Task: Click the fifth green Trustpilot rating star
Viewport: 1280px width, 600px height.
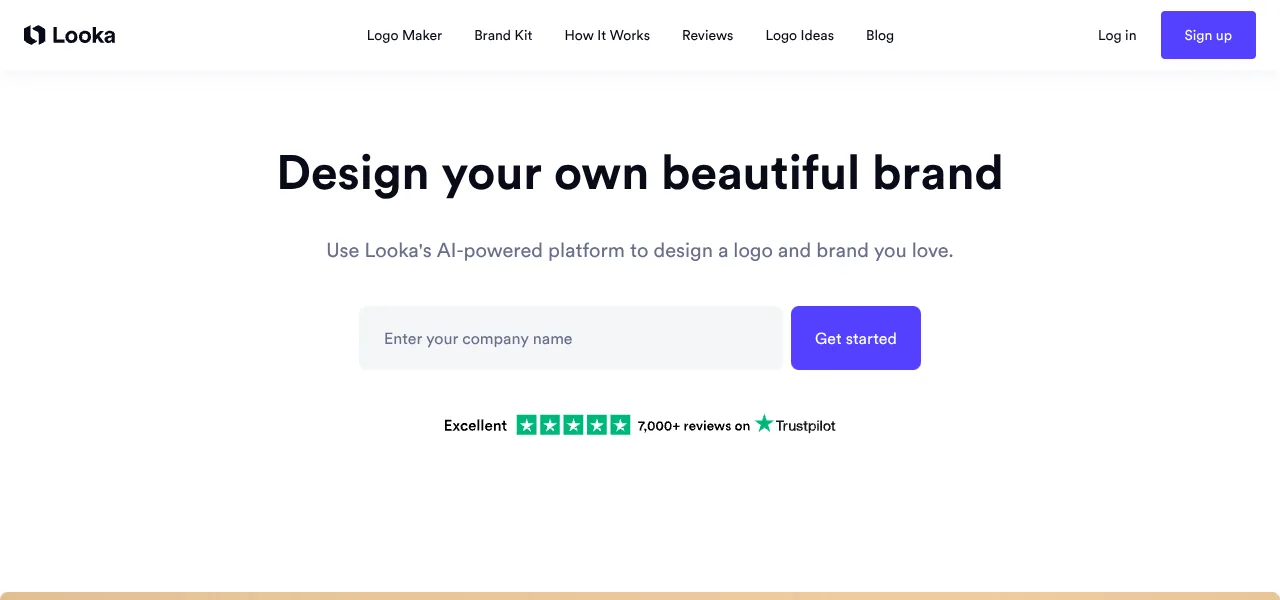Action: point(620,425)
